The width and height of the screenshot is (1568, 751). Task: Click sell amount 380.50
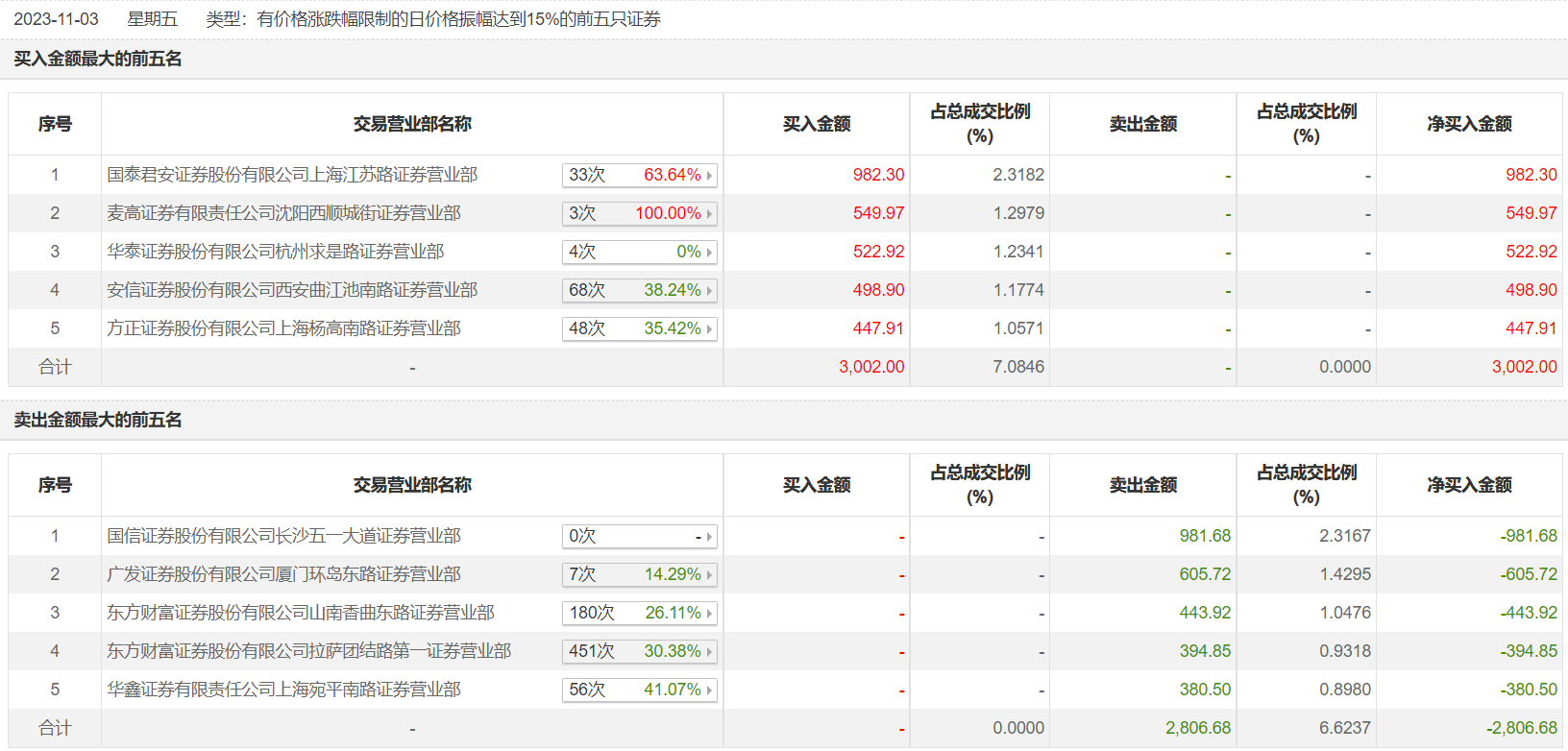[1205, 690]
